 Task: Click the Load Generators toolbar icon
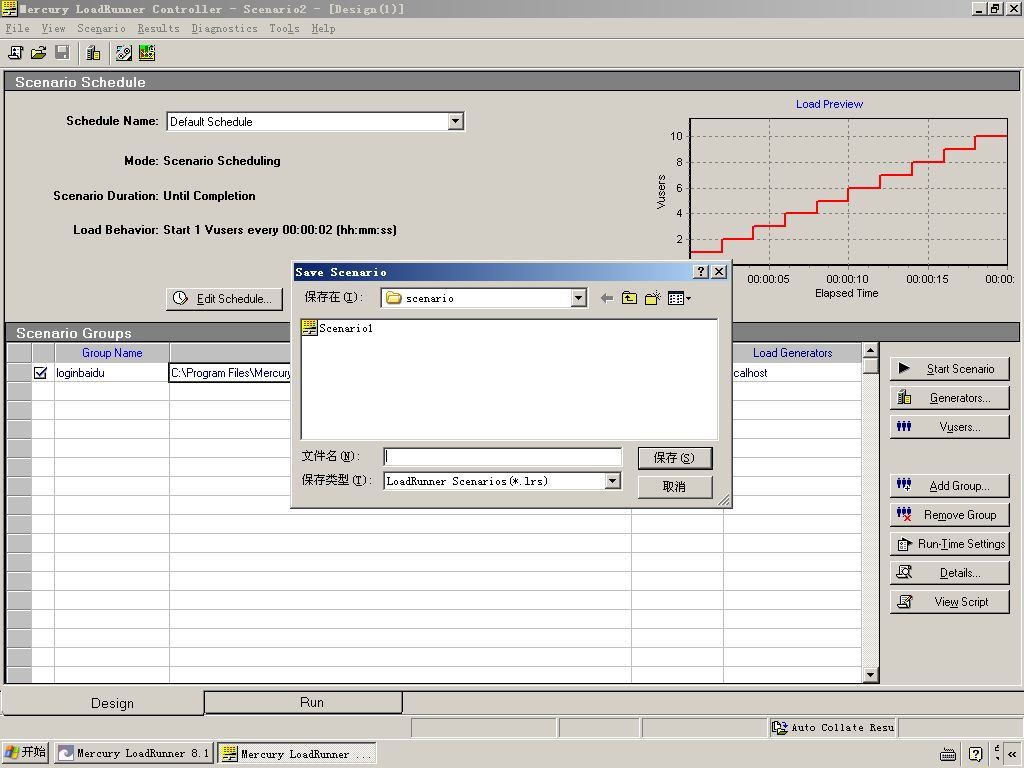coord(93,53)
